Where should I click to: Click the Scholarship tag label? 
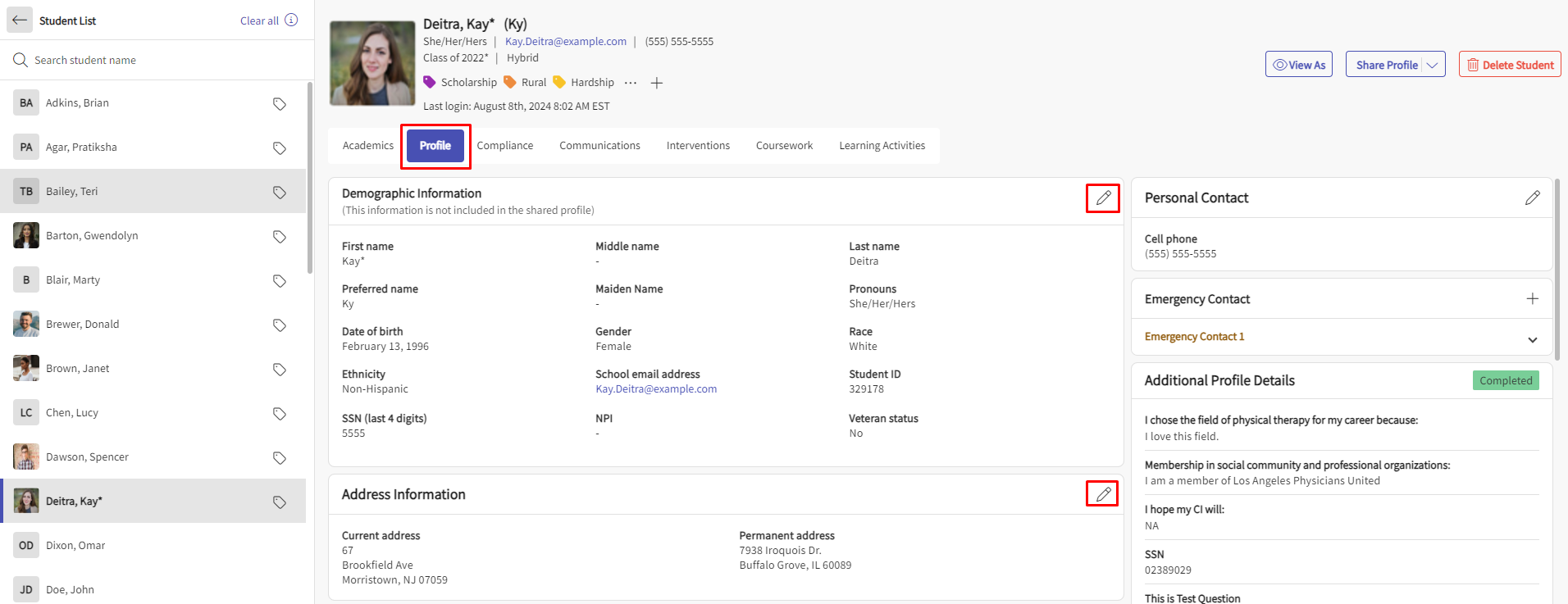click(468, 83)
